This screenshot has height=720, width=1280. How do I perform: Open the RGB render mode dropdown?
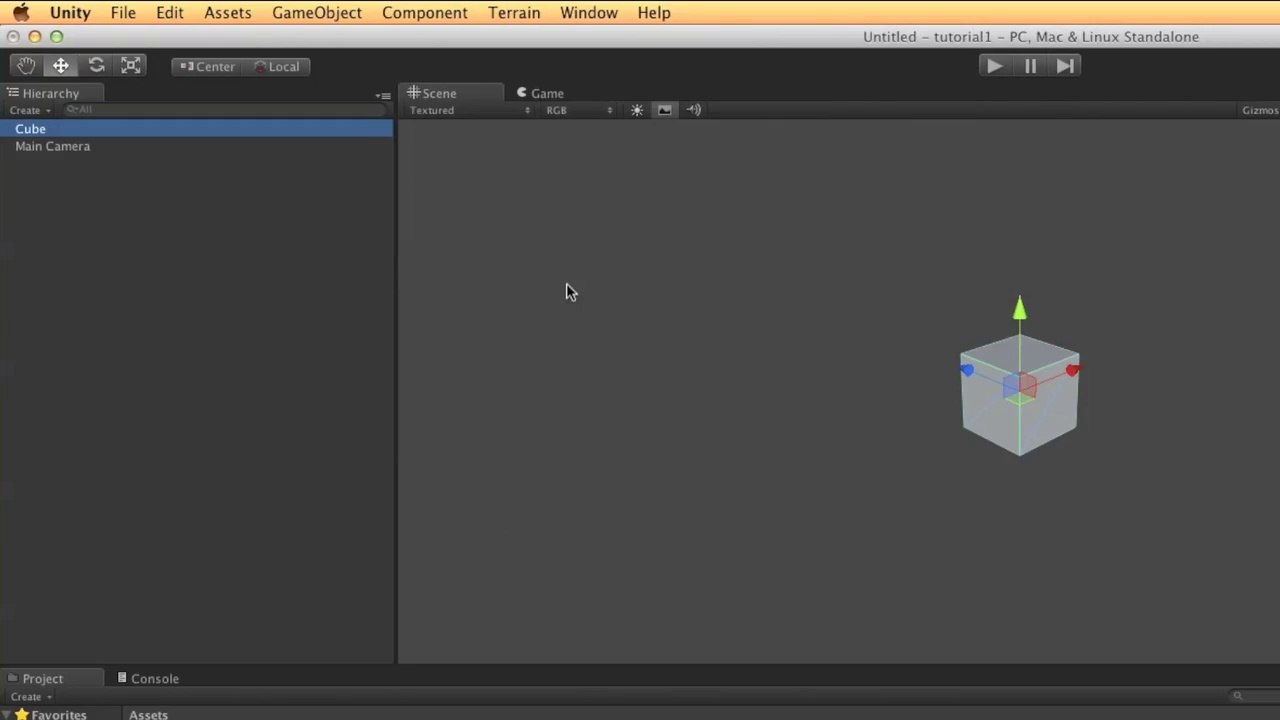click(578, 110)
